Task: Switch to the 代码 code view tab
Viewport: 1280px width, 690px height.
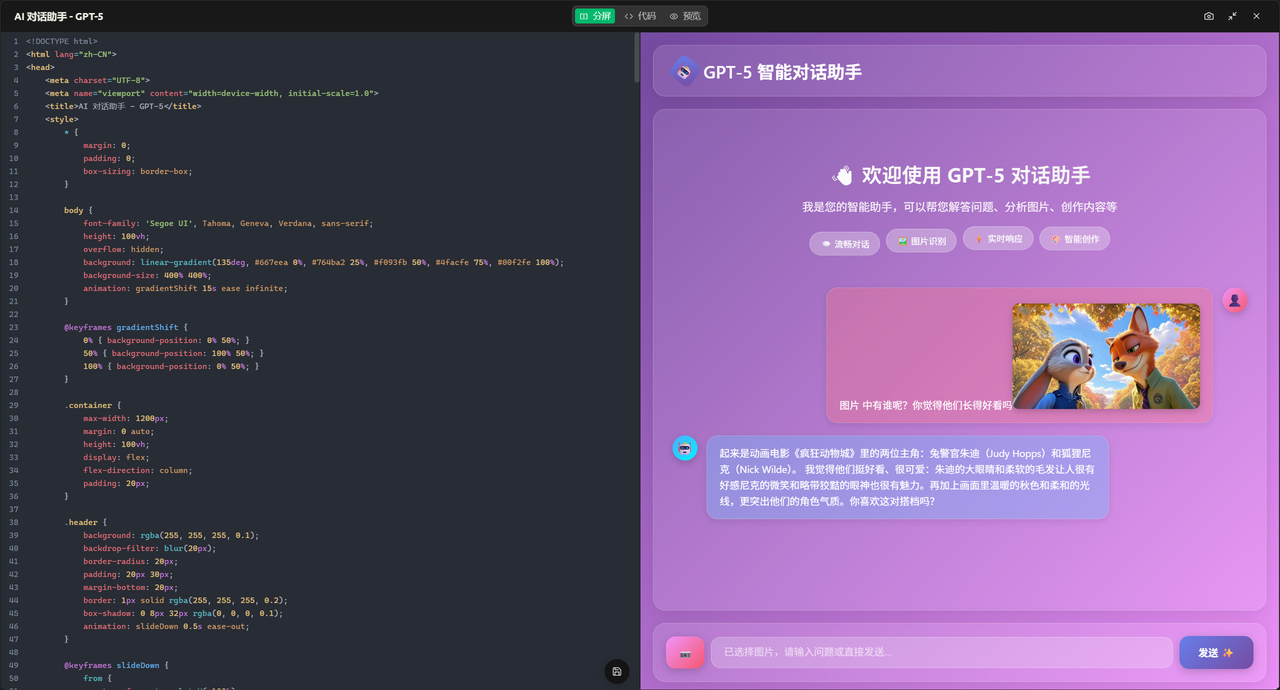Action: coord(640,16)
